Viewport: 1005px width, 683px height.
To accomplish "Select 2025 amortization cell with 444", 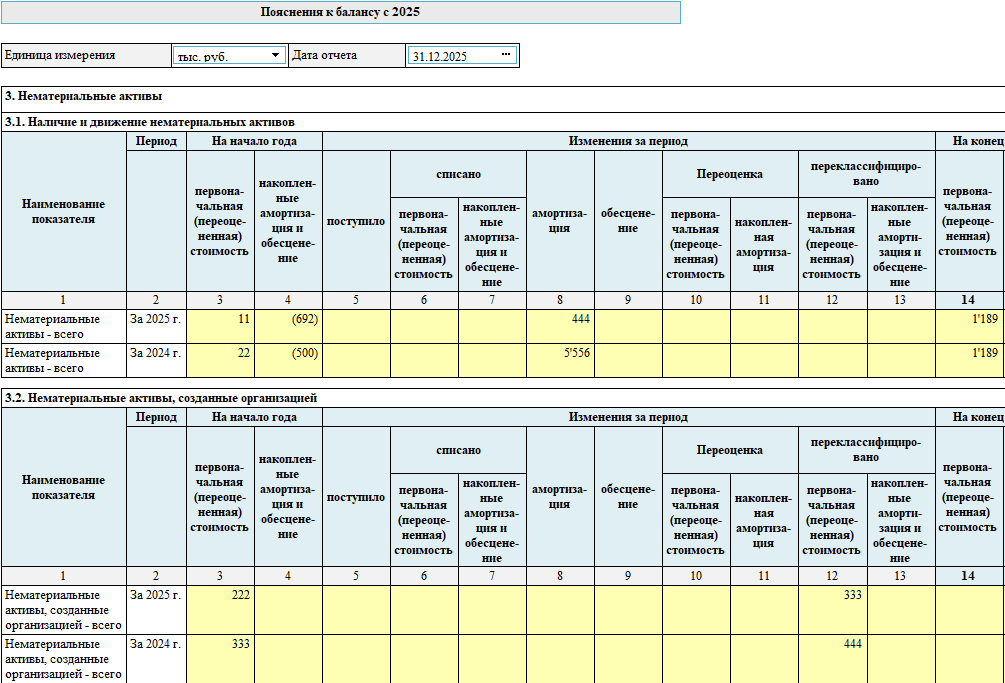I will pyautogui.click(x=560, y=327).
